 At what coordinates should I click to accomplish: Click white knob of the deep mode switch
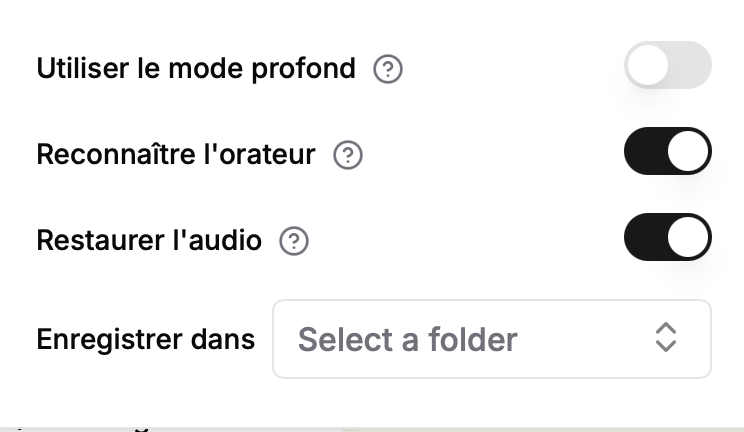[x=648, y=67]
